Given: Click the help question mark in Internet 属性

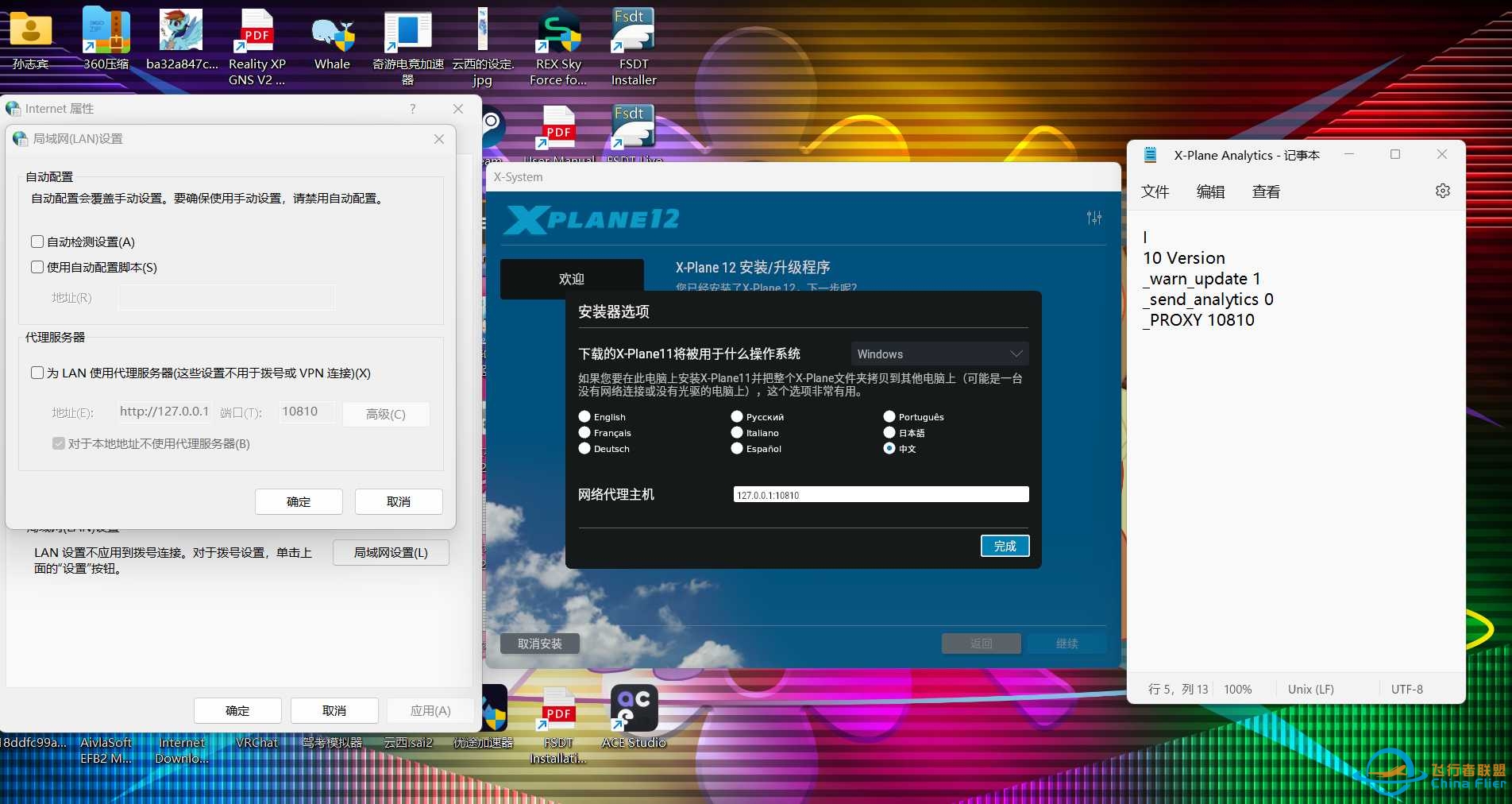Looking at the screenshot, I should tap(412, 109).
